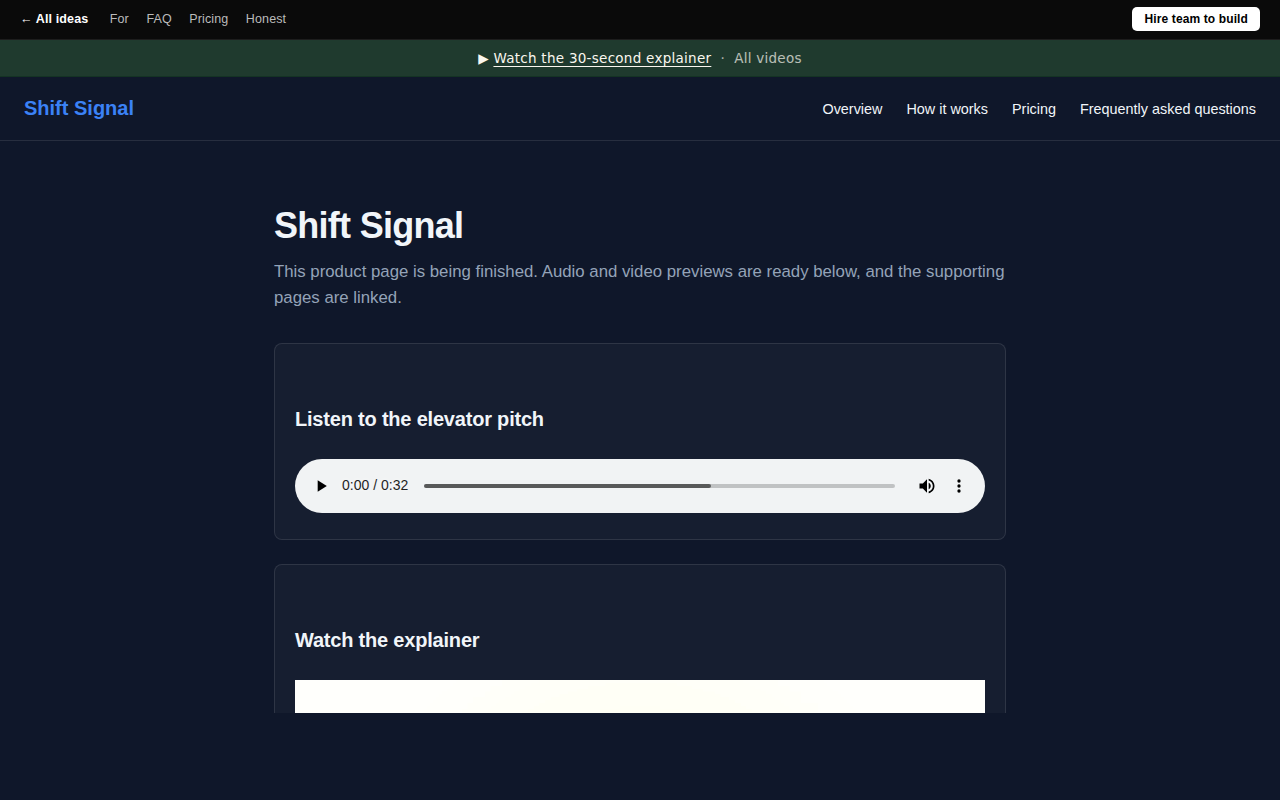Click Watch the explainer heading
Viewport: 1280px width, 800px height.
[387, 640]
